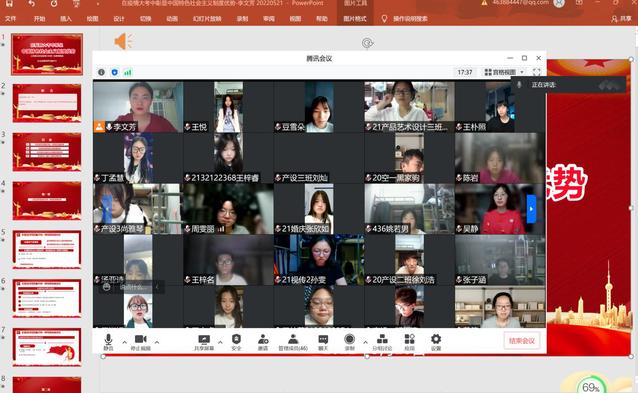The width and height of the screenshot is (638, 393).
Task: Start recording with the record icon
Action: (x=350, y=342)
